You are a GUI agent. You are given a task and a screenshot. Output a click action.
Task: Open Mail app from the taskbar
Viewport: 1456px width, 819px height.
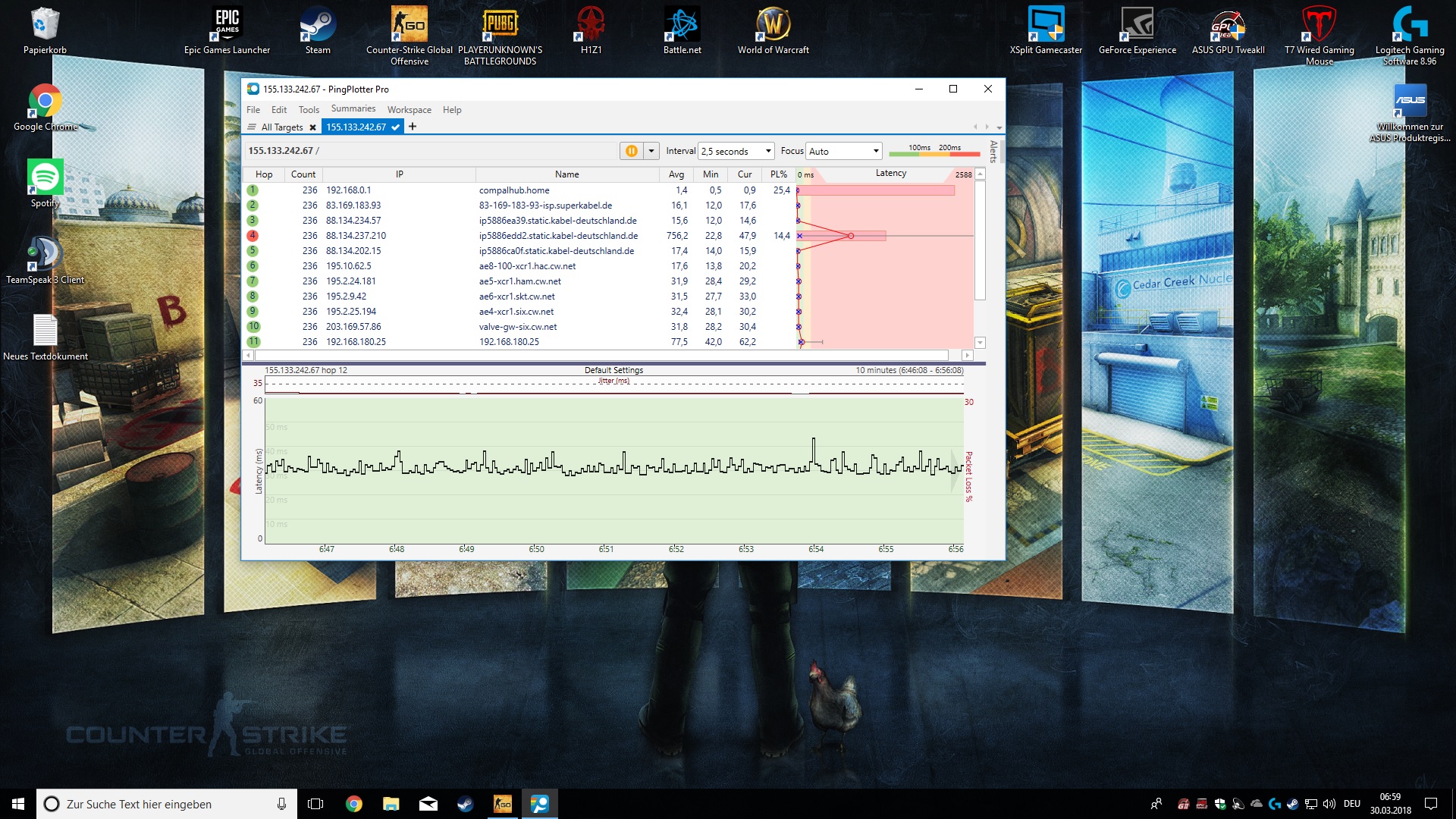point(428,804)
